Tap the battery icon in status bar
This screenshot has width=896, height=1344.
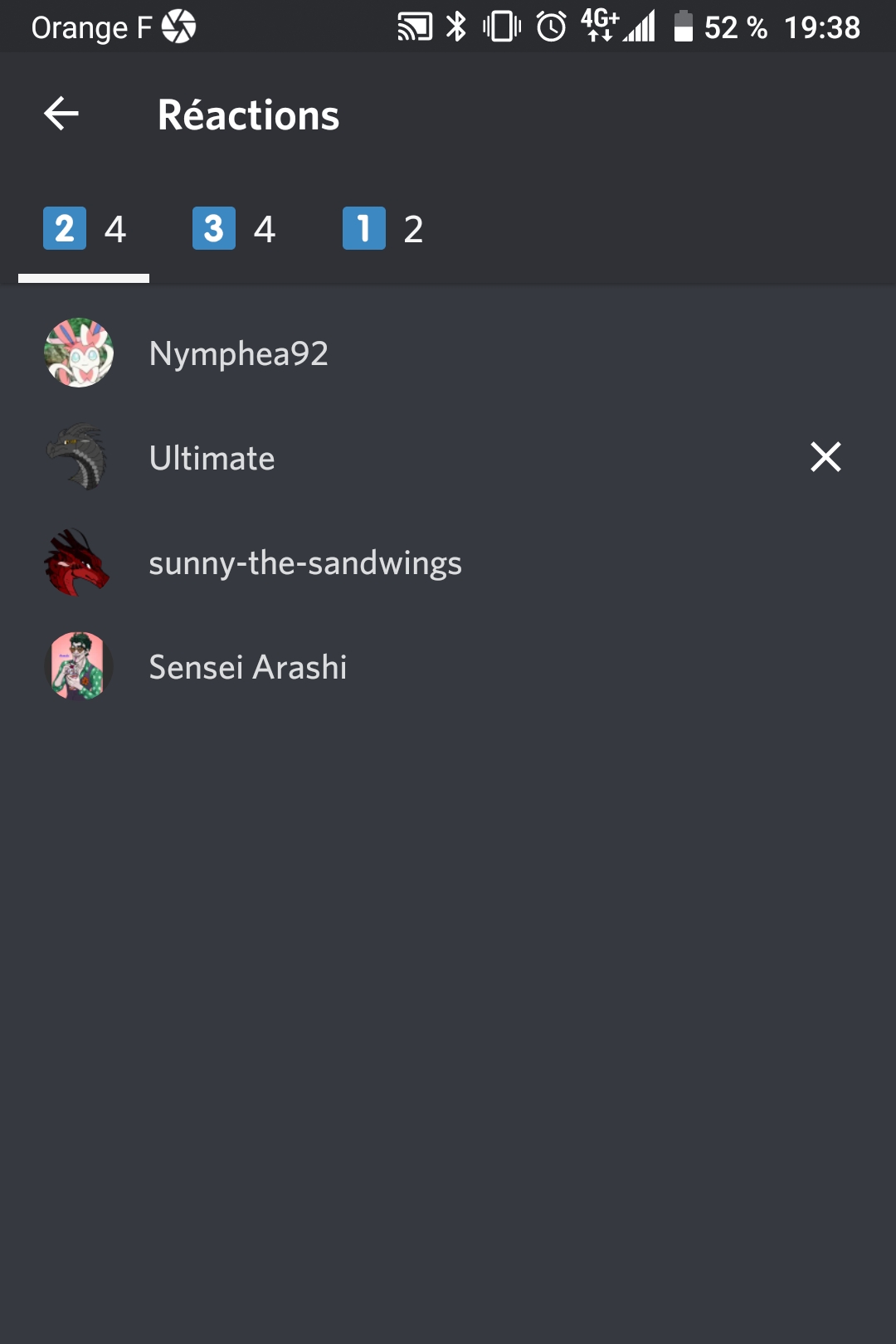click(683, 27)
